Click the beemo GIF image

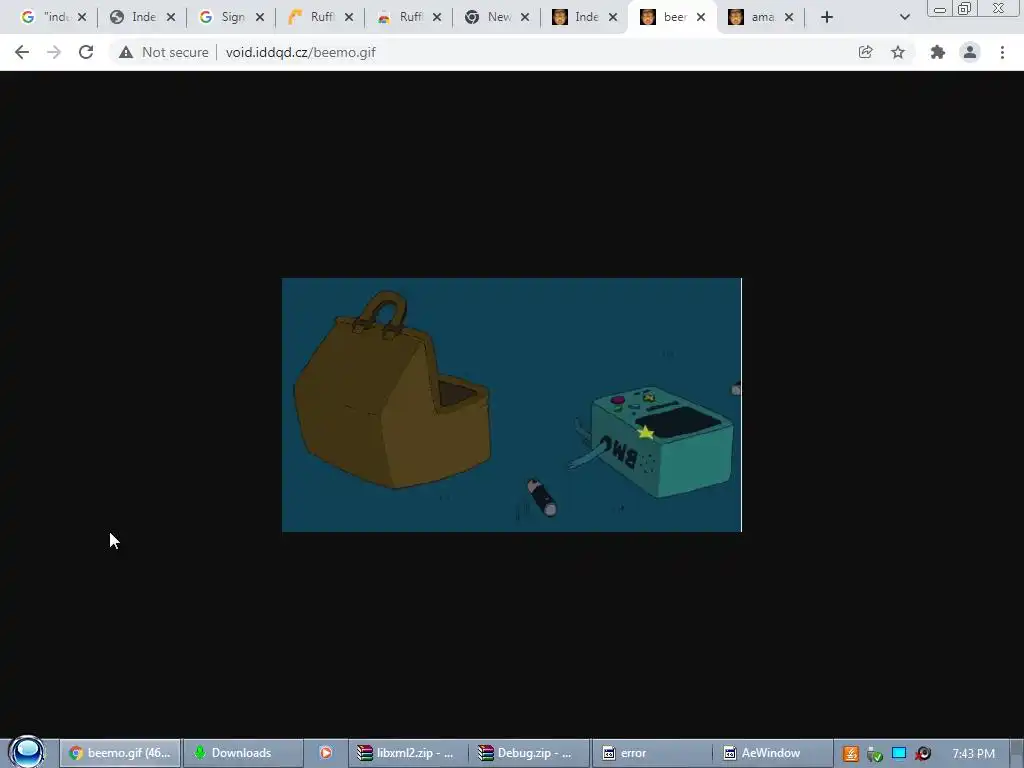click(511, 405)
